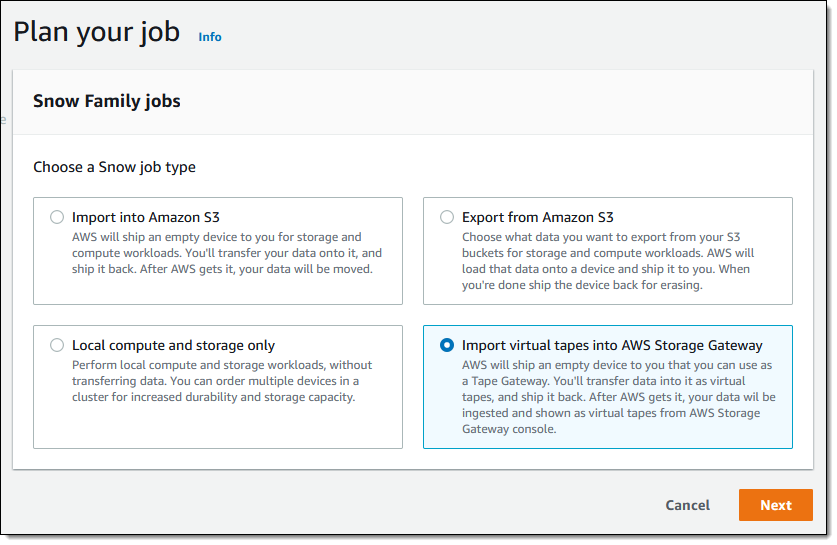This screenshot has width=837, height=545.
Task: Select the Export from Amazon S3 radio button
Action: coord(447,217)
